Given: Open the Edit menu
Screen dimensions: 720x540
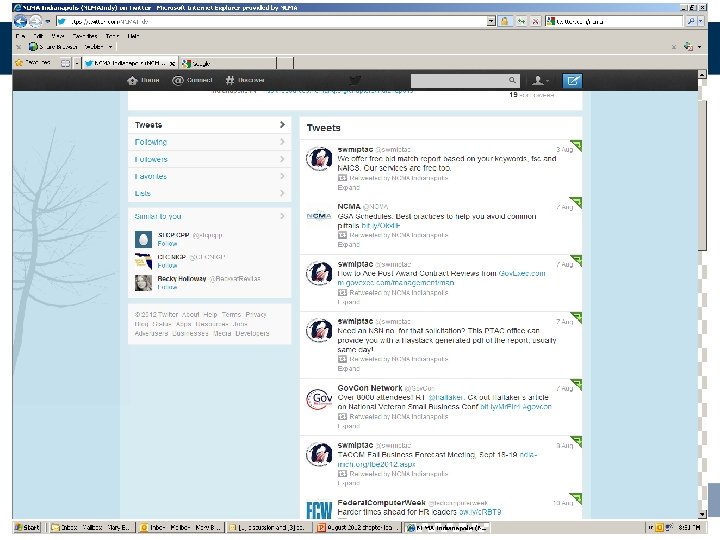Looking at the screenshot, I should point(38,36).
